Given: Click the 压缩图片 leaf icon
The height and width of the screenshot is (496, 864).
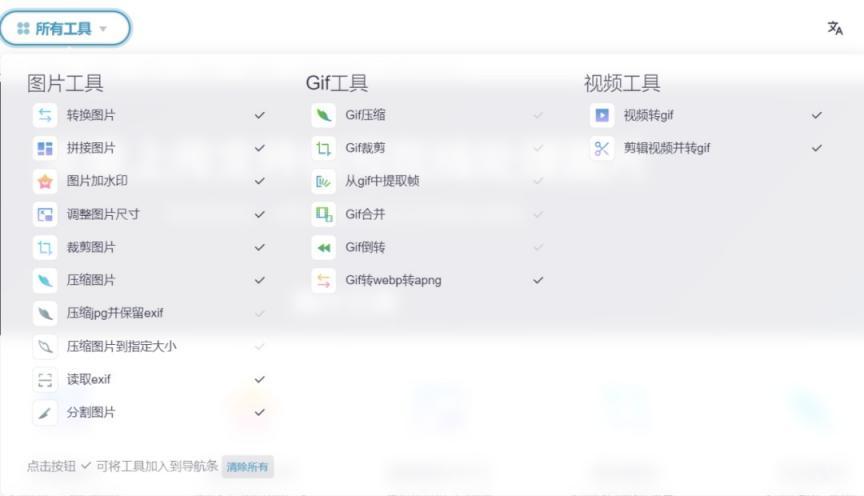Looking at the screenshot, I should point(45,281).
